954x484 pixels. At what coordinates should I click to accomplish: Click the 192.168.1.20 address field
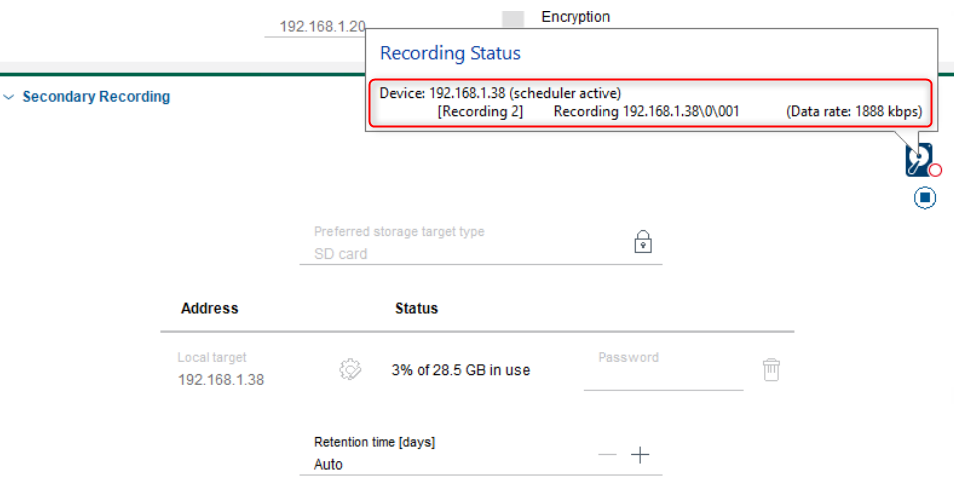pos(322,27)
